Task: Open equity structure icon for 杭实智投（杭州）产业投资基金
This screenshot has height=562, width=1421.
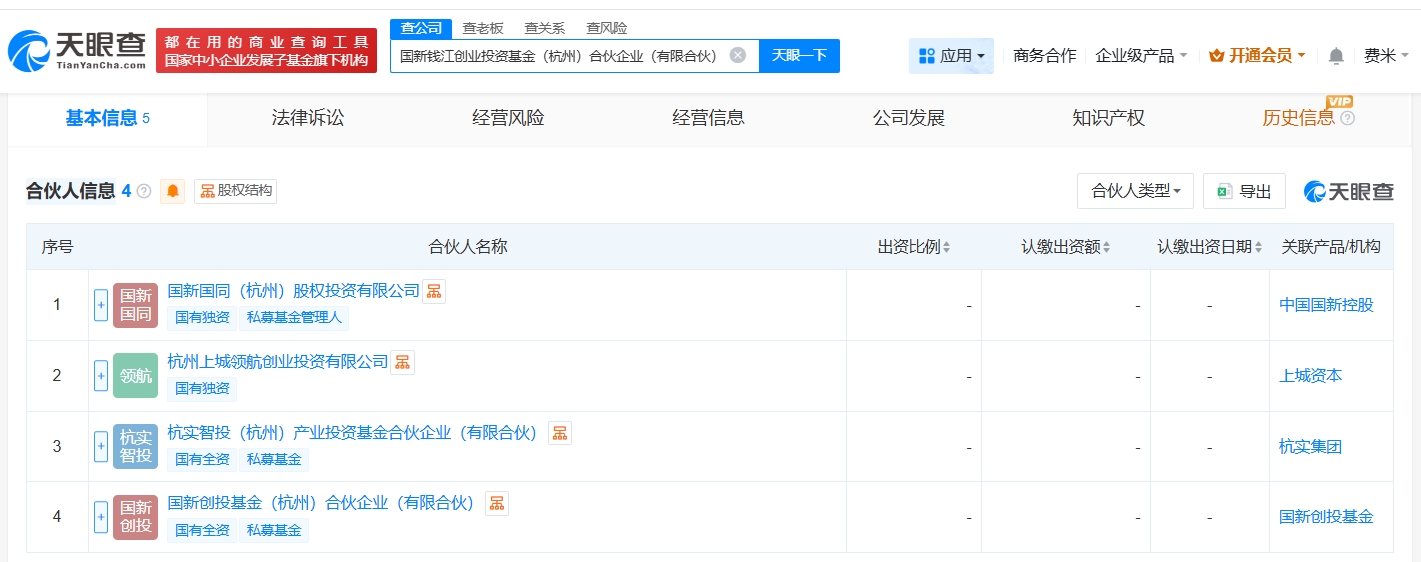Action: 560,433
